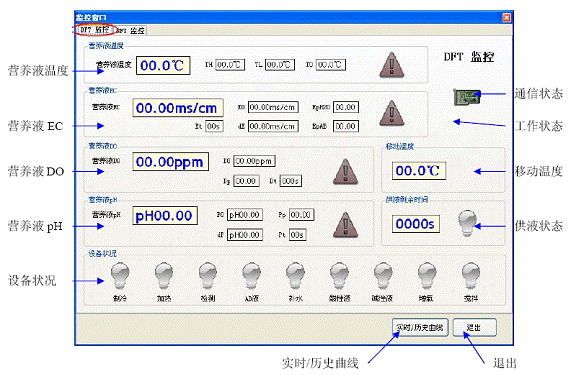Viewport: 588px width, 375px height.
Task: Click the 补水 device status lamp
Action: 296,276
